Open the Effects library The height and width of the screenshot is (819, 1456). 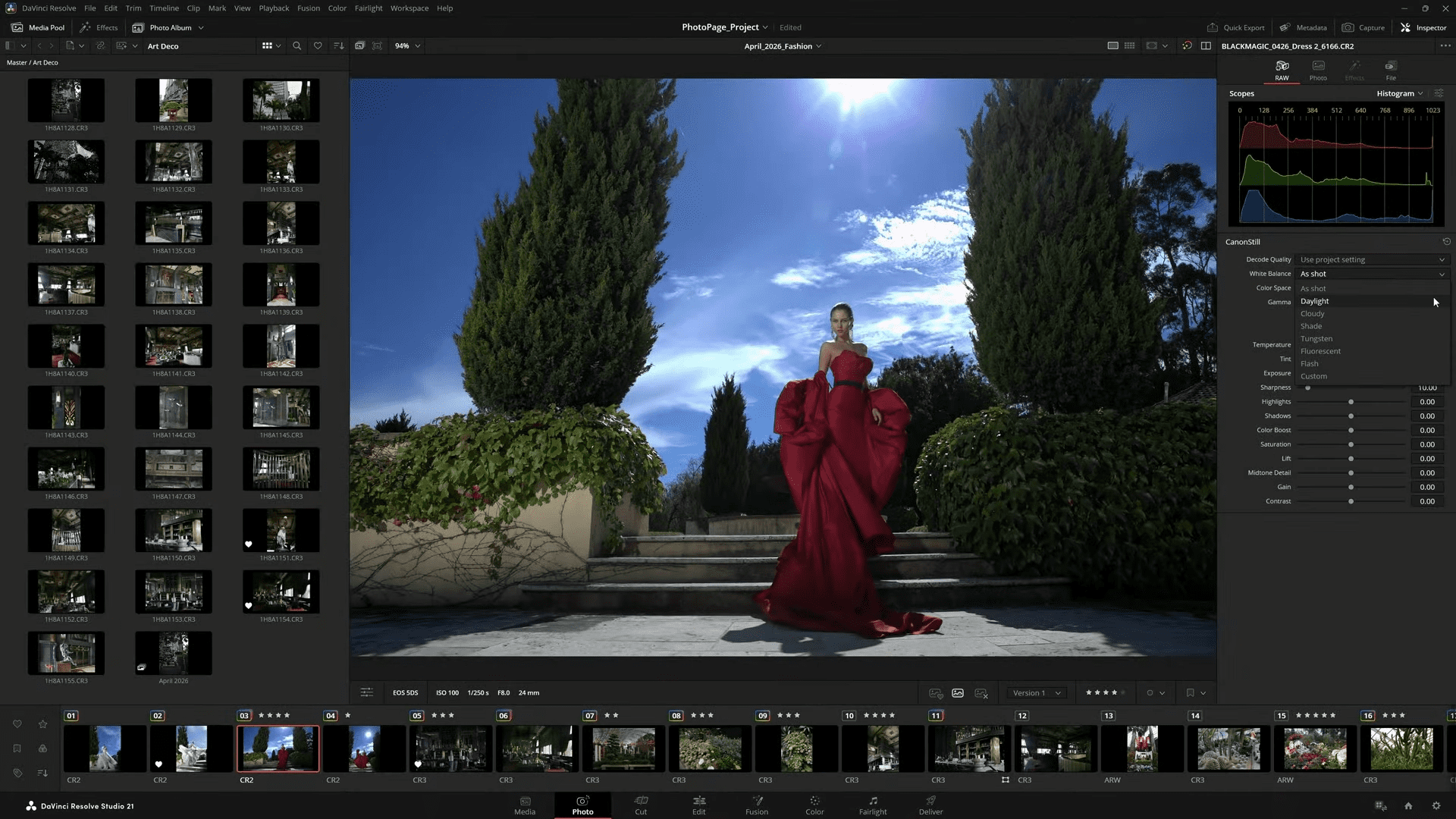pyautogui.click(x=99, y=27)
